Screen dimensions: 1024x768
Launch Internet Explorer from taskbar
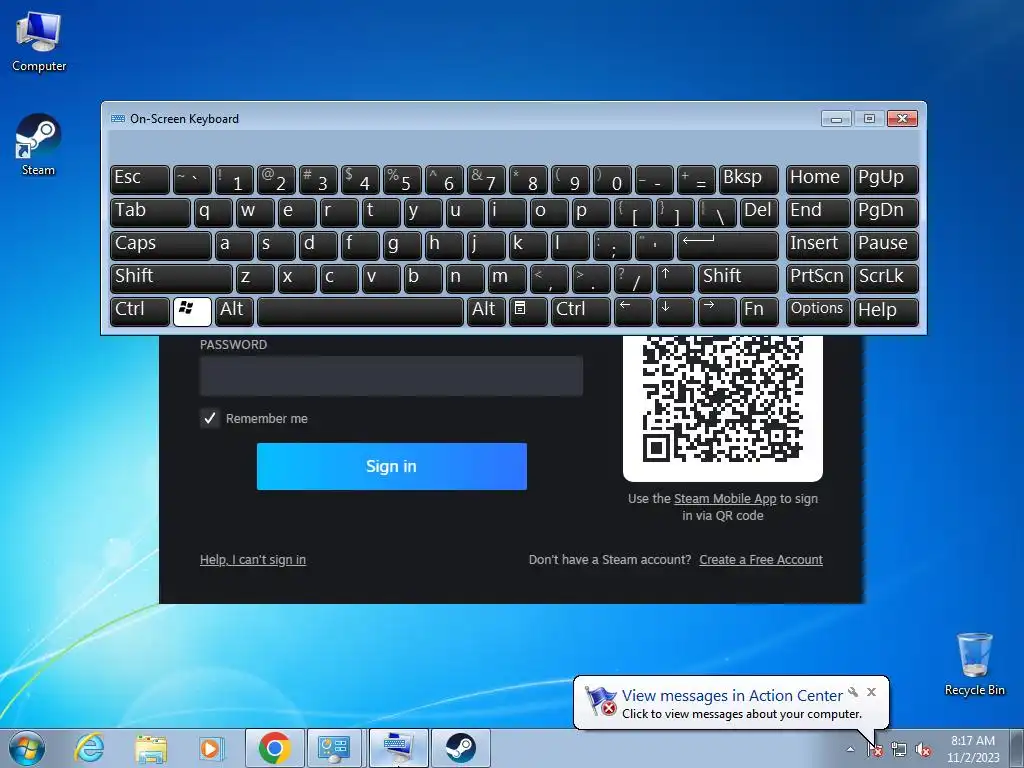click(x=89, y=748)
